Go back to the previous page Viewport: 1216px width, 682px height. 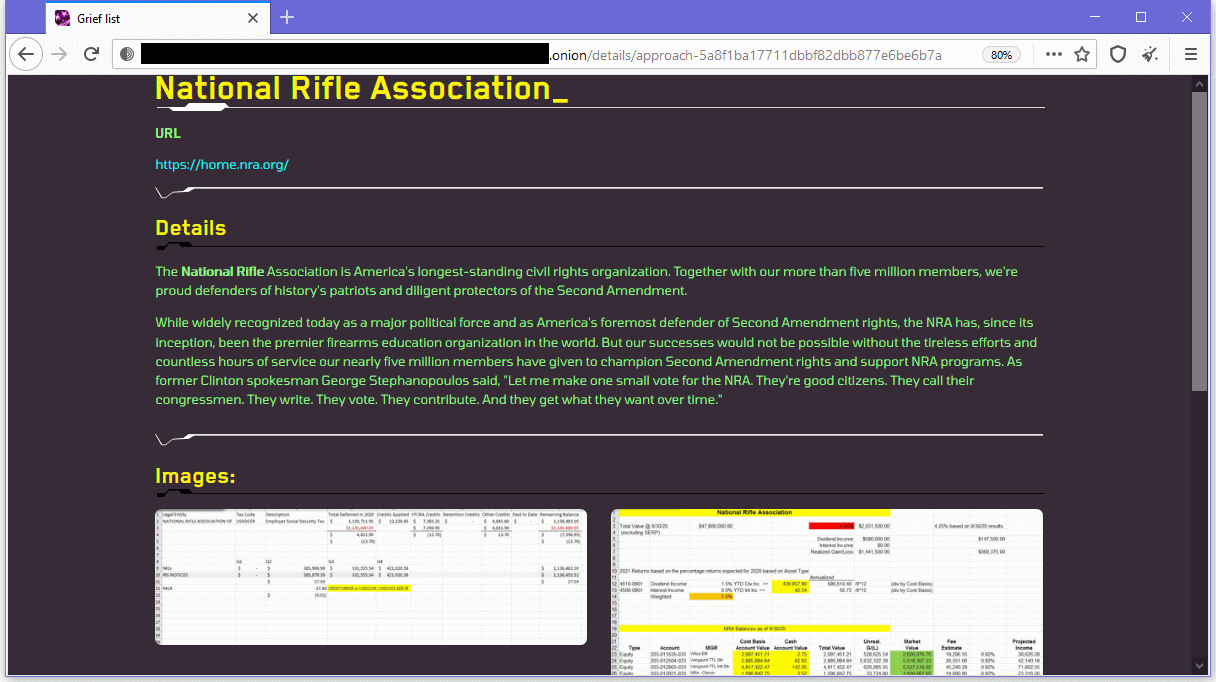tap(26, 54)
